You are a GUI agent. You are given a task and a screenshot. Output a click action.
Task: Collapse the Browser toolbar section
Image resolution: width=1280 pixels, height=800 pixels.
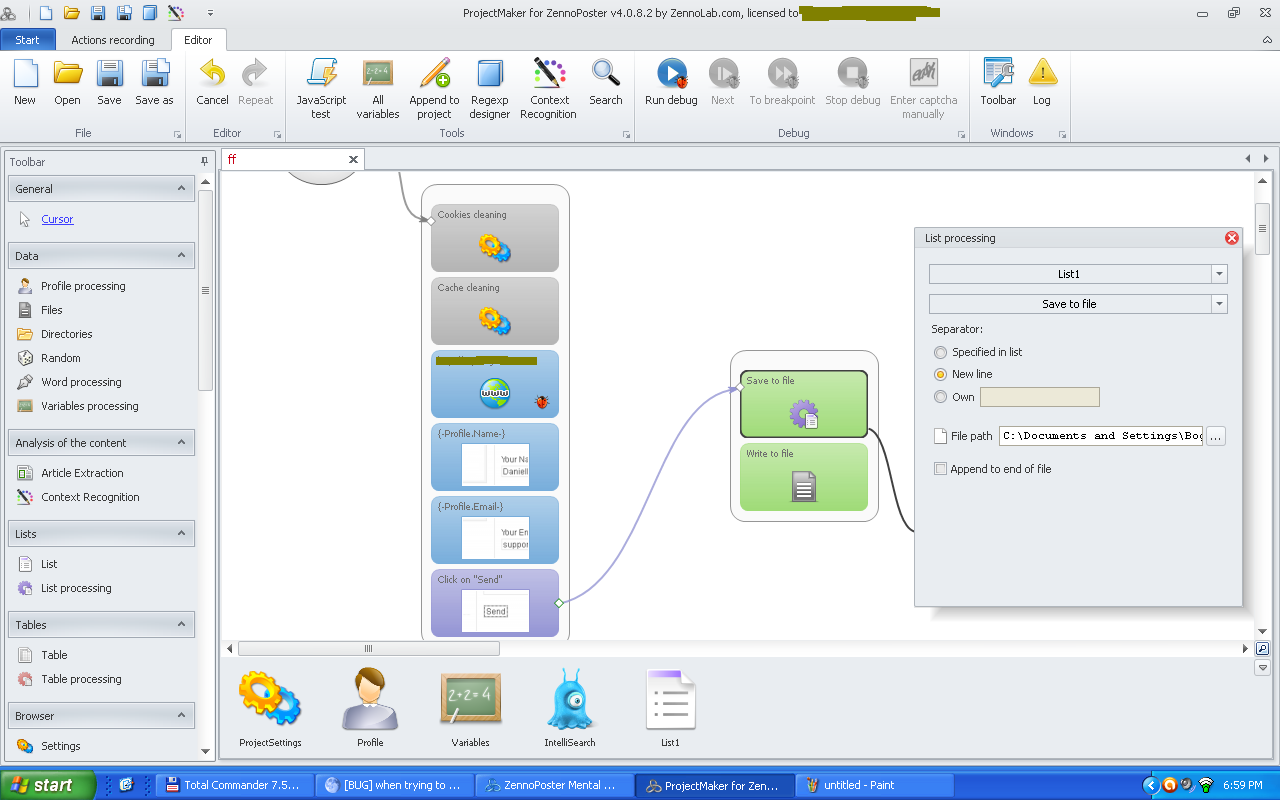181,715
